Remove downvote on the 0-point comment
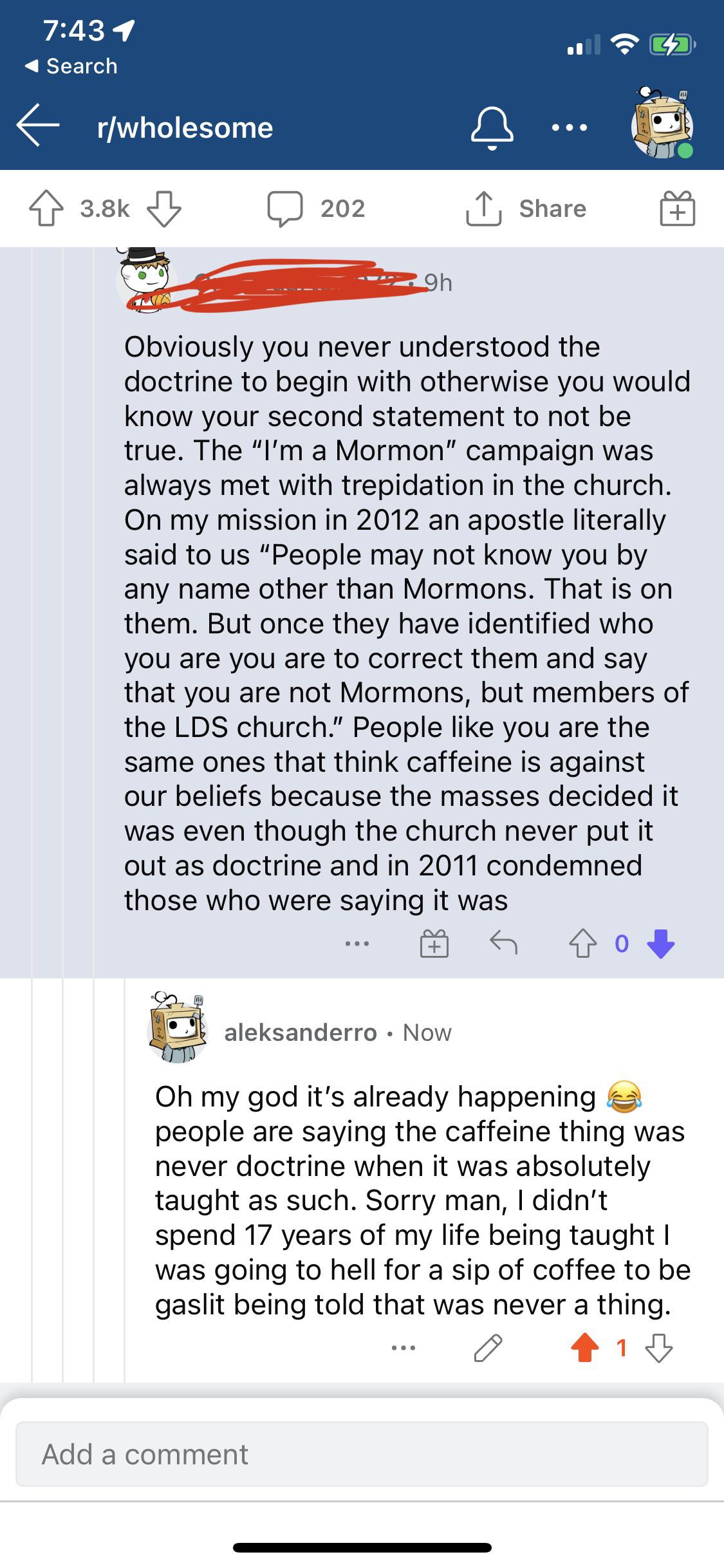 click(660, 944)
